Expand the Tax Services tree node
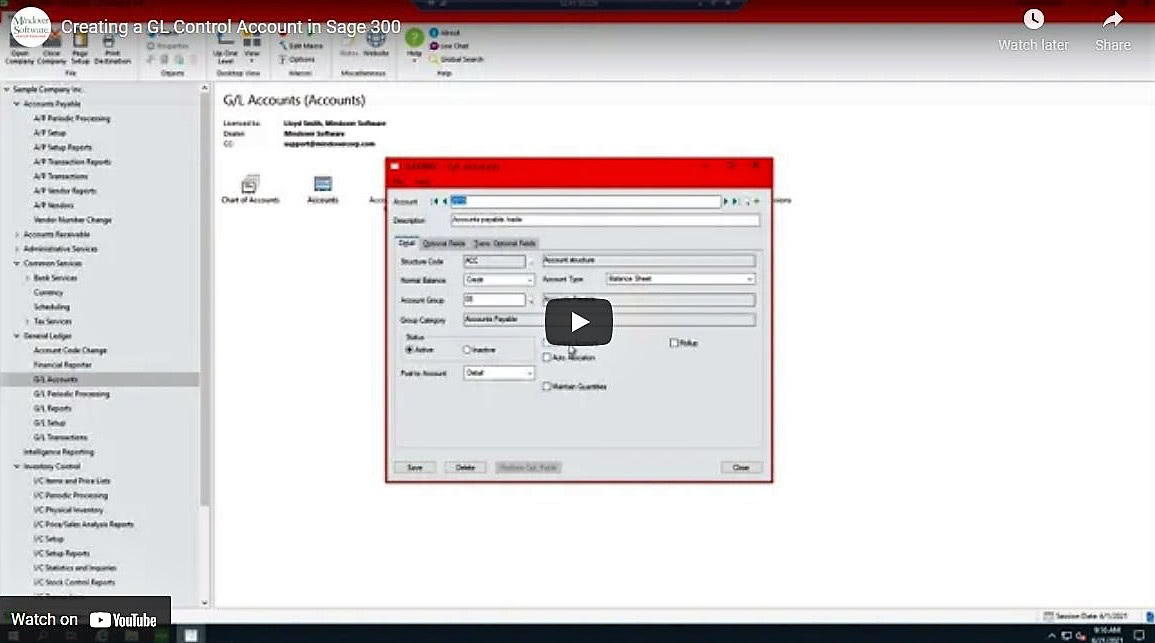This screenshot has height=643, width=1155. tap(27, 321)
